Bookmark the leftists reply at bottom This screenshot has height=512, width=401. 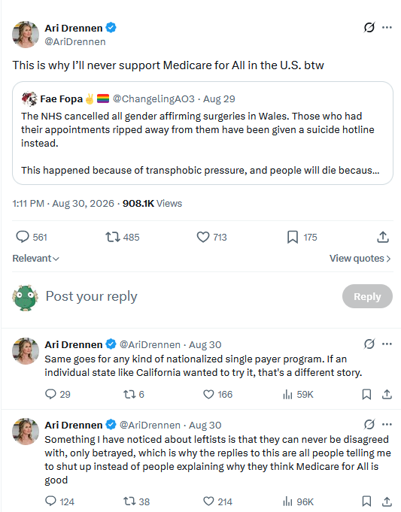pyautogui.click(x=366, y=501)
